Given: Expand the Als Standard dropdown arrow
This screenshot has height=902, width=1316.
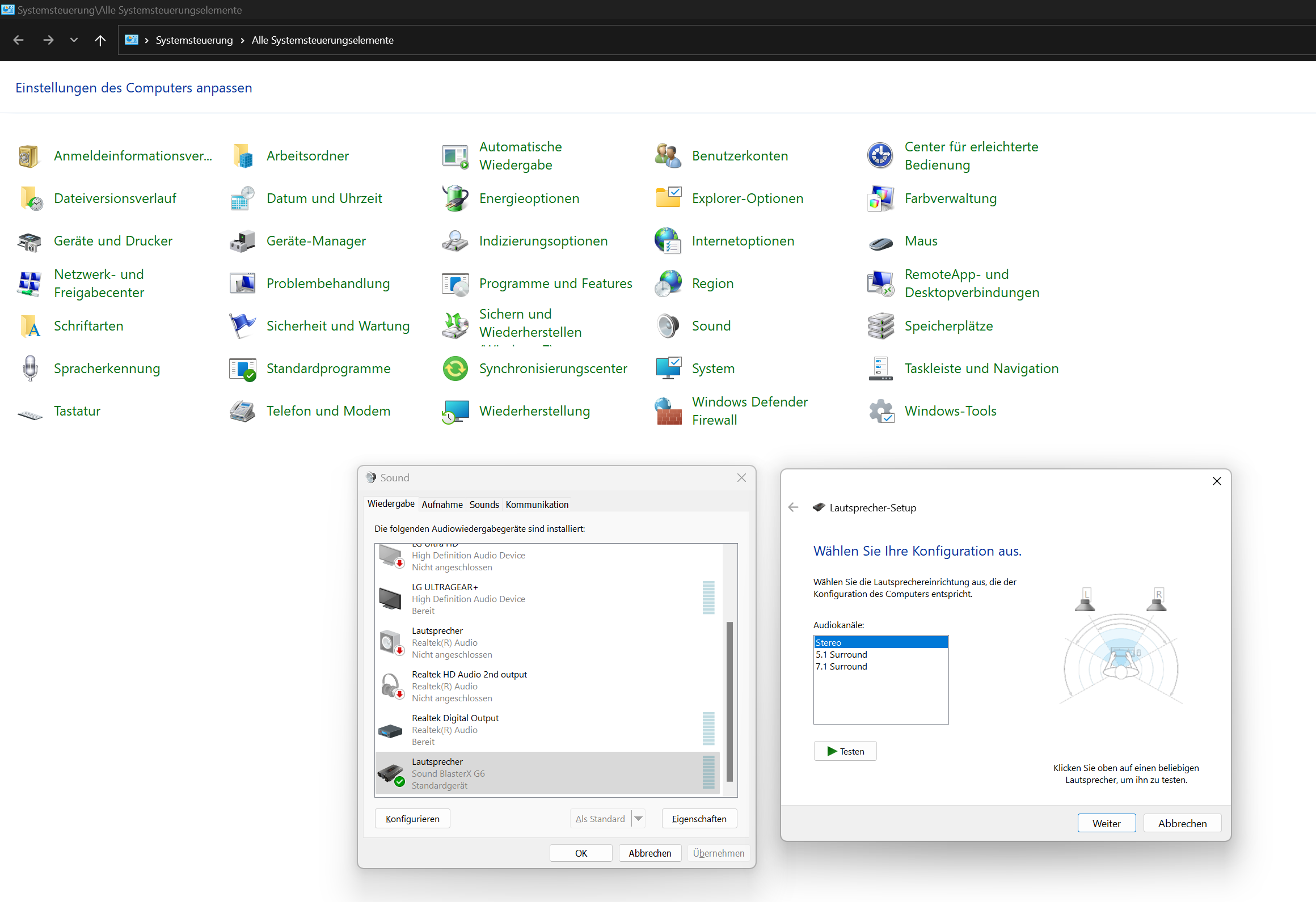Looking at the screenshot, I should [x=639, y=819].
